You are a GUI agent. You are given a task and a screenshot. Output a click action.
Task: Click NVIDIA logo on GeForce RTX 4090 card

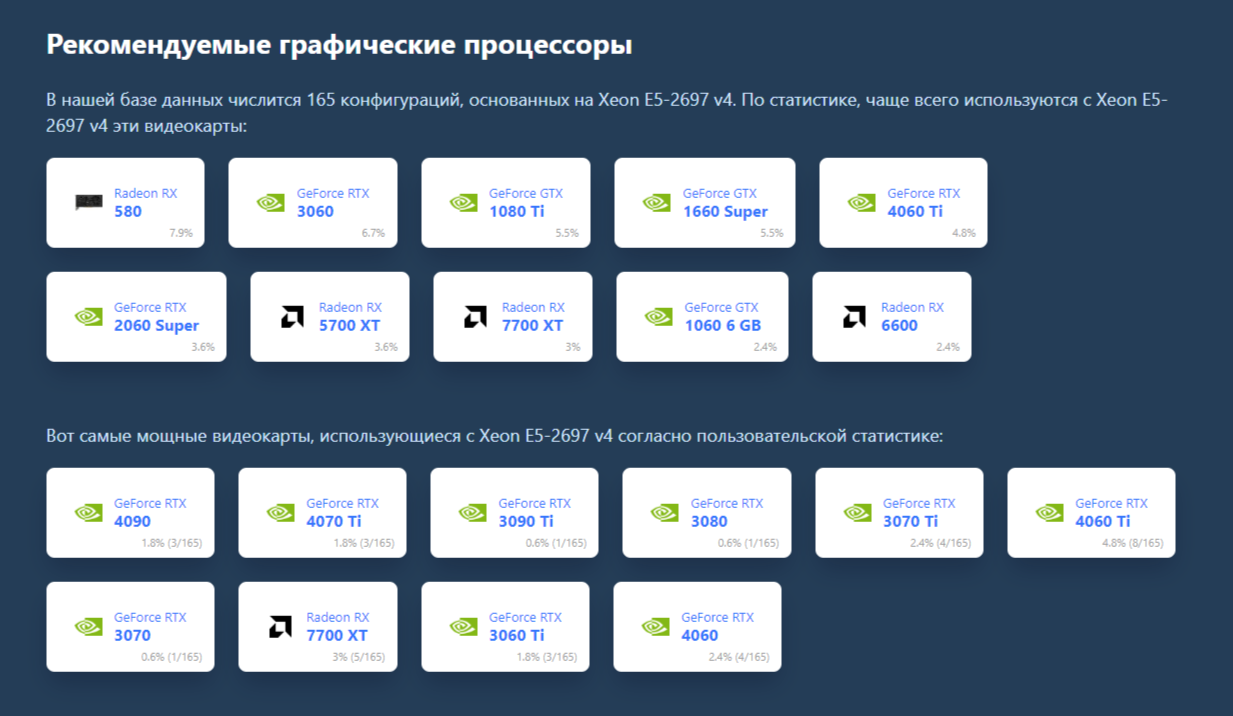tap(89, 512)
